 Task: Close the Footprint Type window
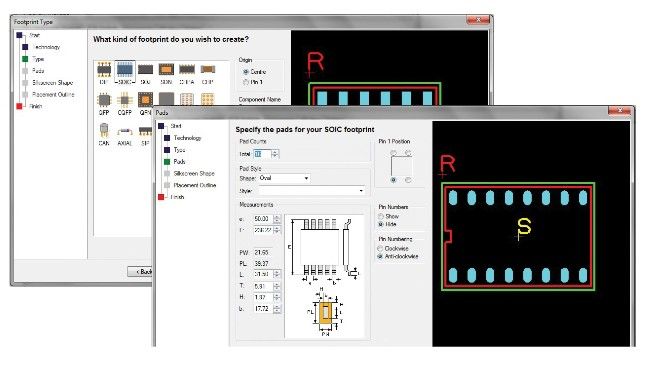pos(478,20)
